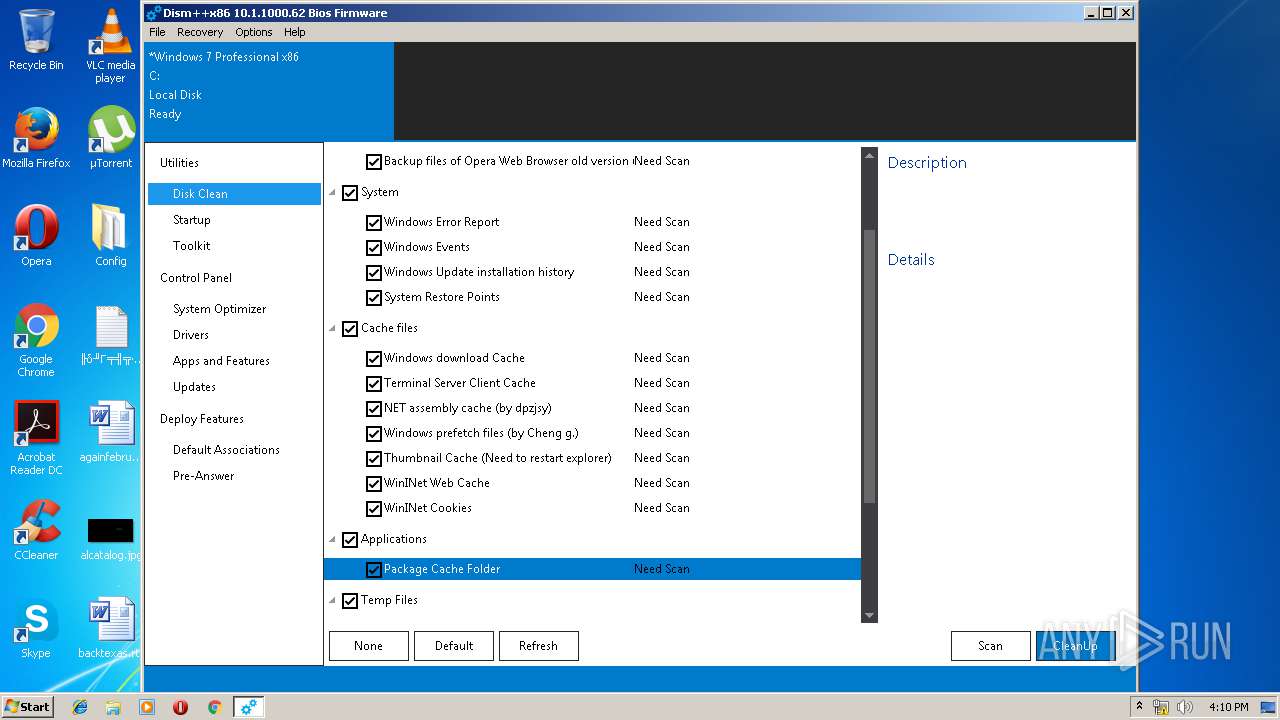Click the scrollbar up arrow
1280x720 pixels.
(869, 156)
